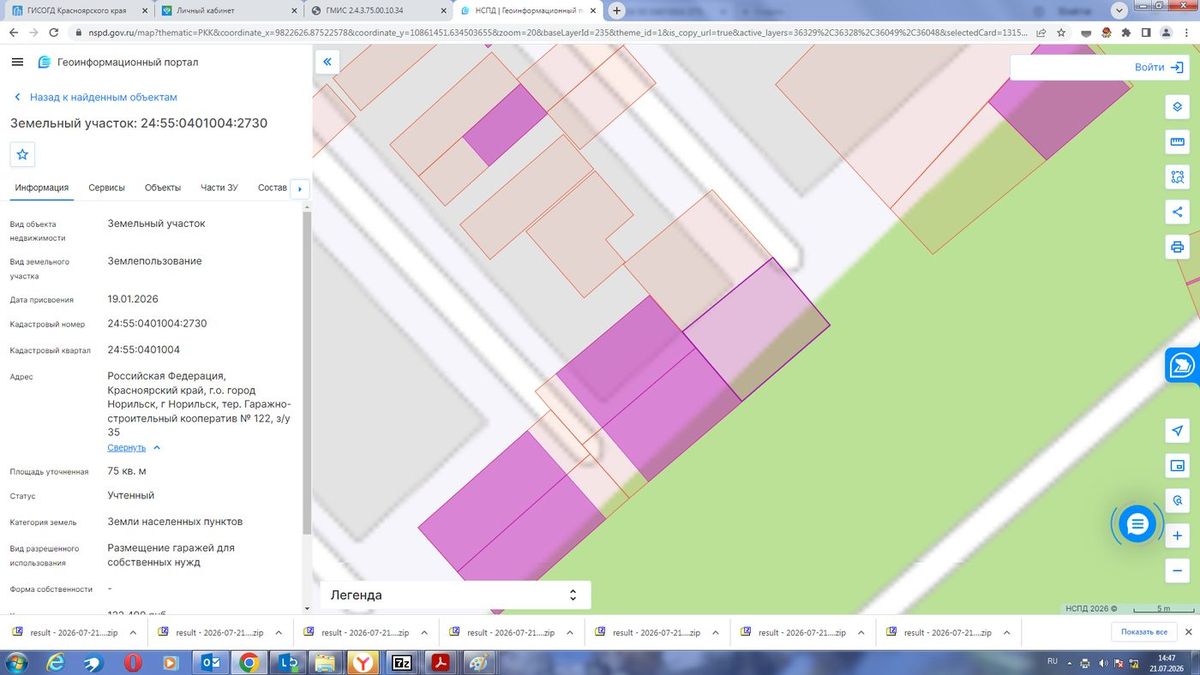The image size is (1200, 675).
Task: Switch to the Сервисы tab
Action: [106, 188]
